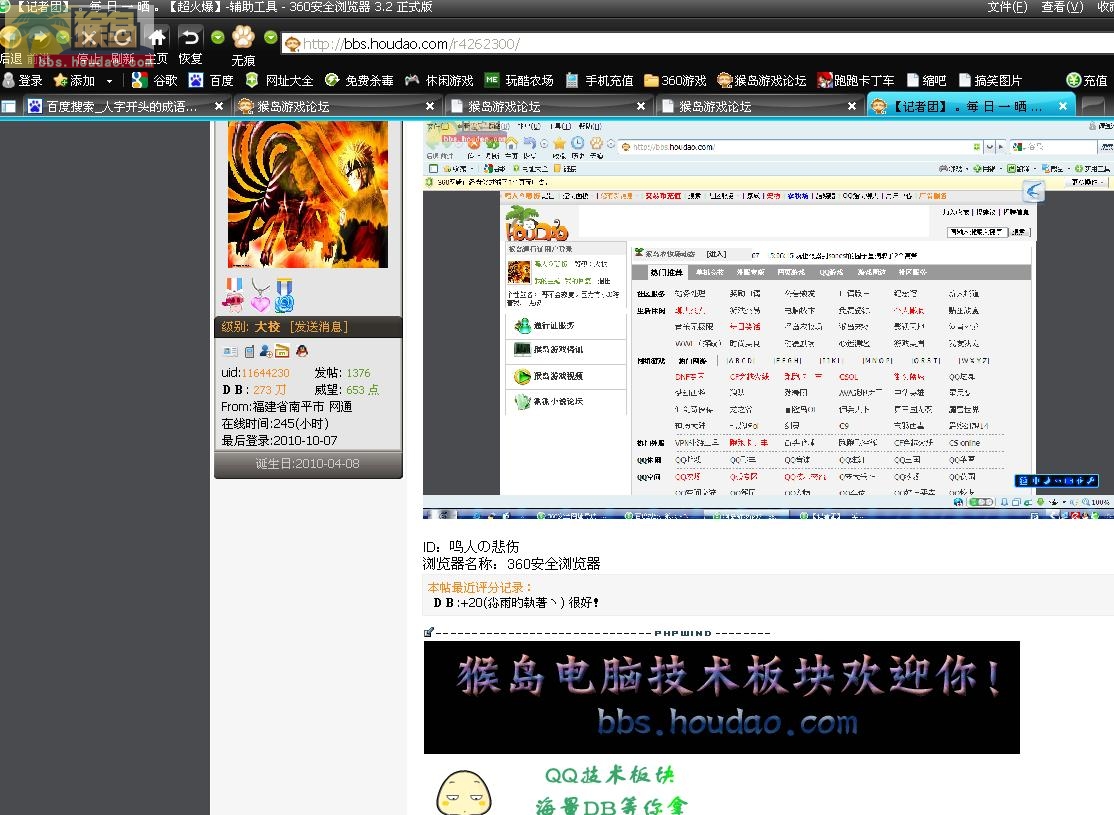Click the profile card icon under 级别
1114x815 pixels.
(230, 351)
